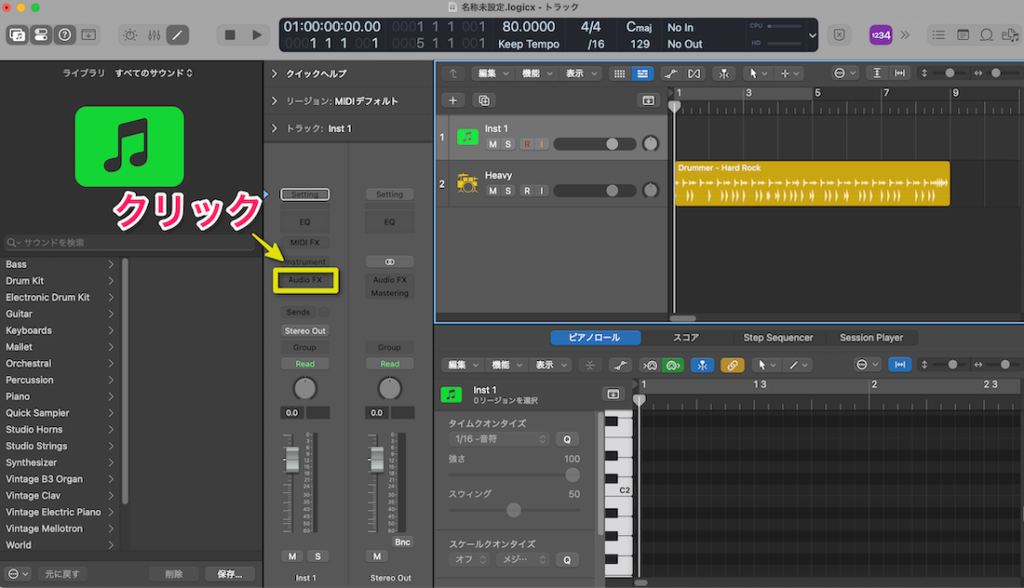Toggle the Editors pencil button
Viewport: 1024px width, 588px height.
pyautogui.click(x=177, y=35)
